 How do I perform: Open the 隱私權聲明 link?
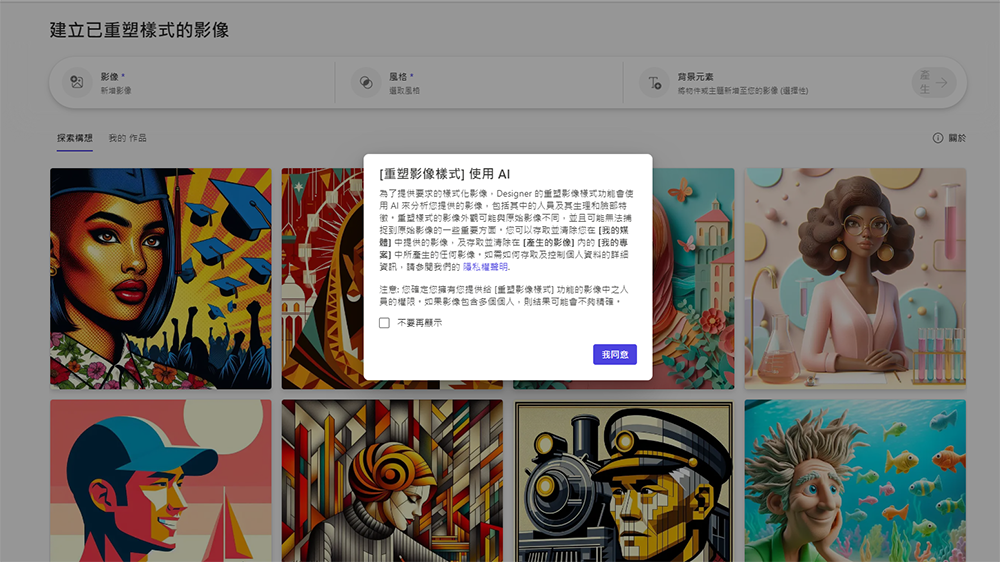pyautogui.click(x=485, y=267)
